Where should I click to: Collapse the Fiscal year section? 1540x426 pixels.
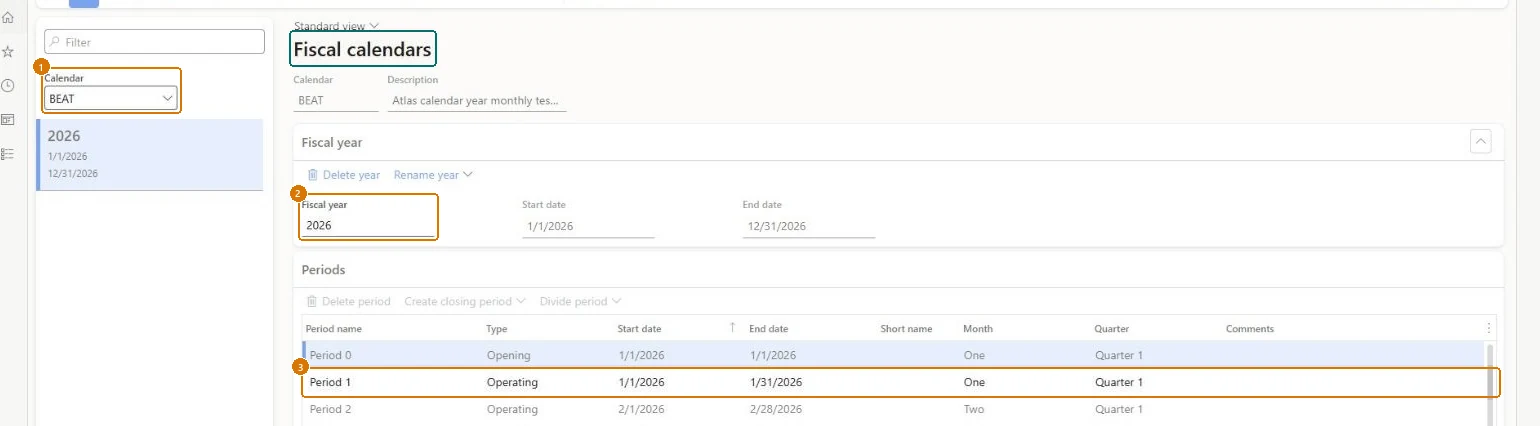pyautogui.click(x=1481, y=142)
